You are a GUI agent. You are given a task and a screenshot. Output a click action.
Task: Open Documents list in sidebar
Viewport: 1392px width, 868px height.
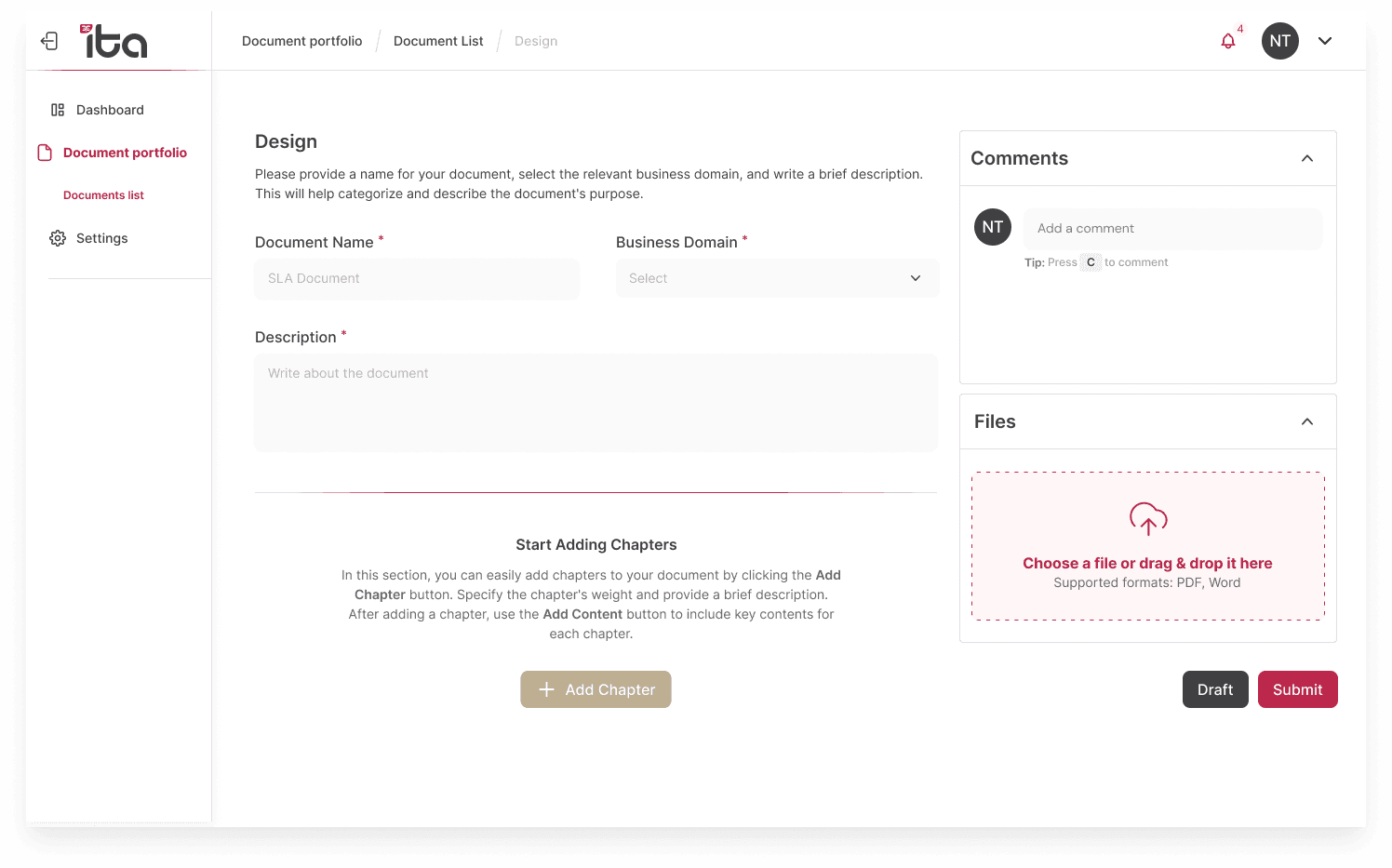coord(103,195)
